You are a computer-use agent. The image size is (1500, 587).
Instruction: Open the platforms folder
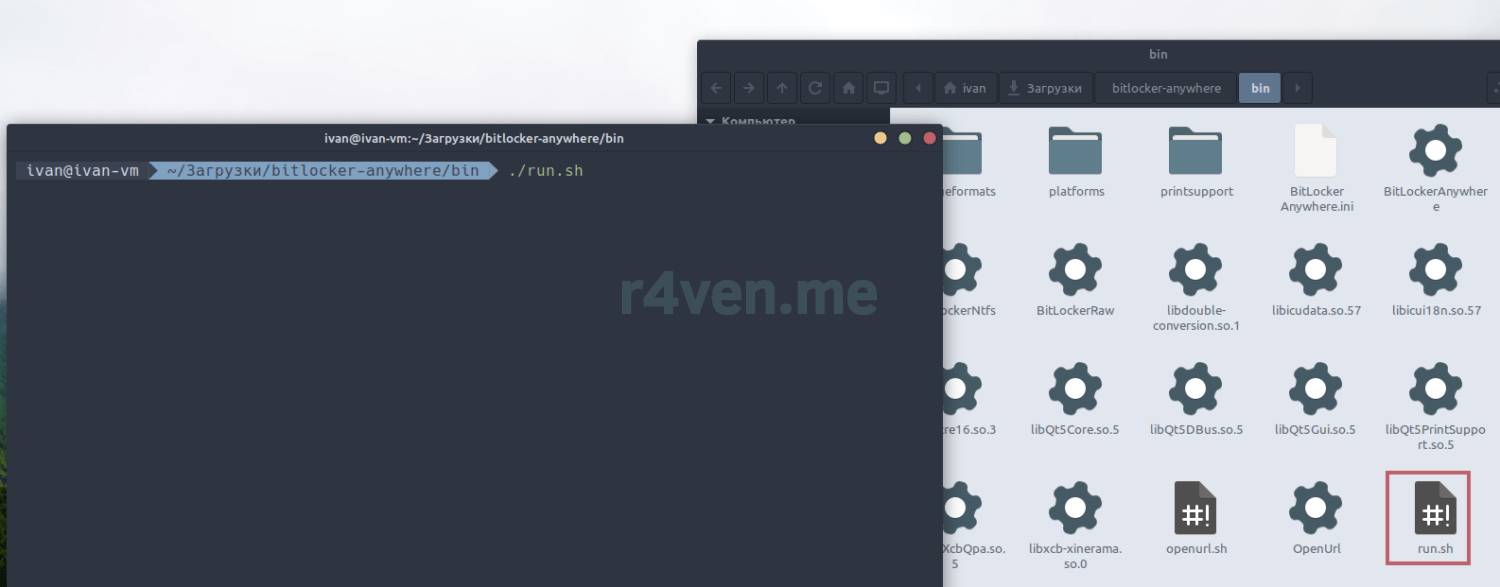pyautogui.click(x=1075, y=160)
